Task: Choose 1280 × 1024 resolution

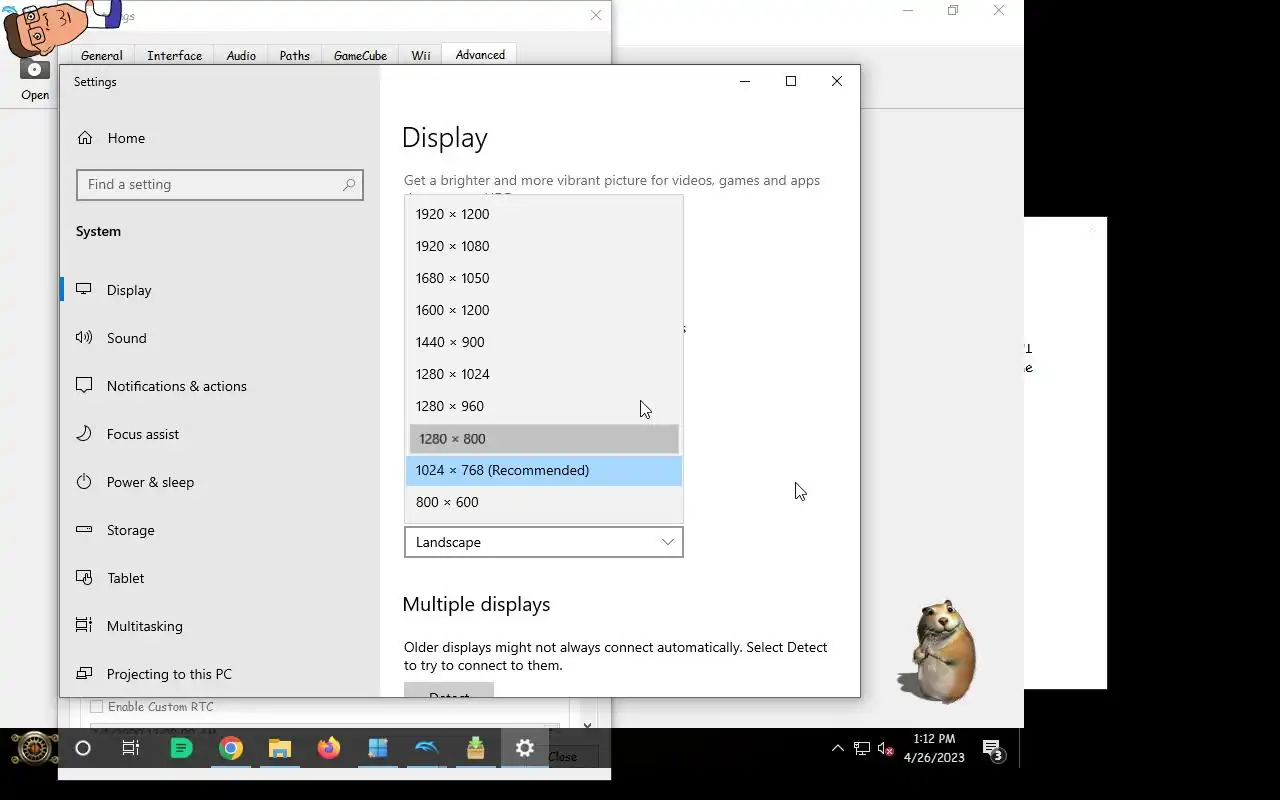Action: tap(543, 374)
